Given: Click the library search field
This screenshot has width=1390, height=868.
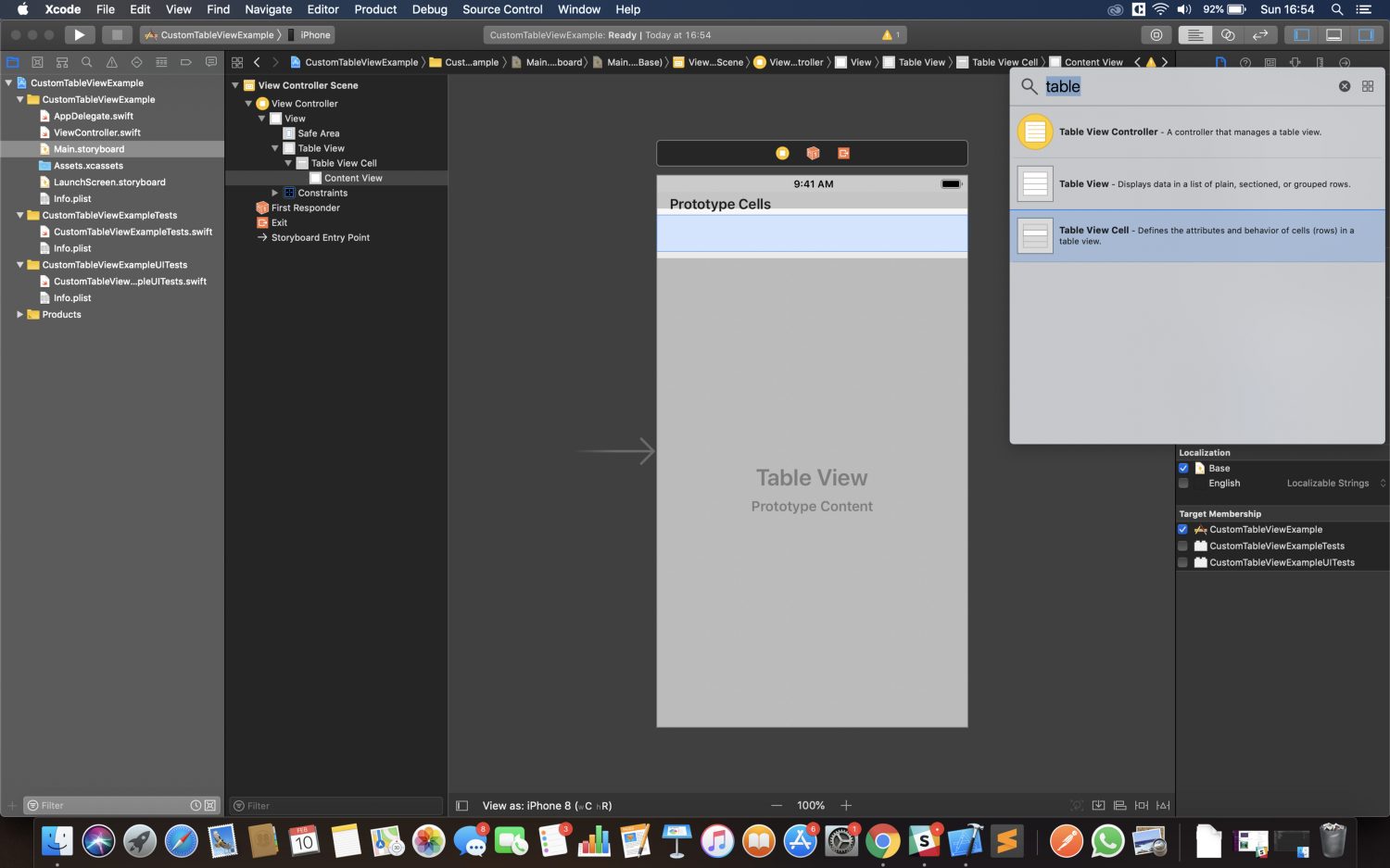Looking at the screenshot, I should (x=1186, y=86).
